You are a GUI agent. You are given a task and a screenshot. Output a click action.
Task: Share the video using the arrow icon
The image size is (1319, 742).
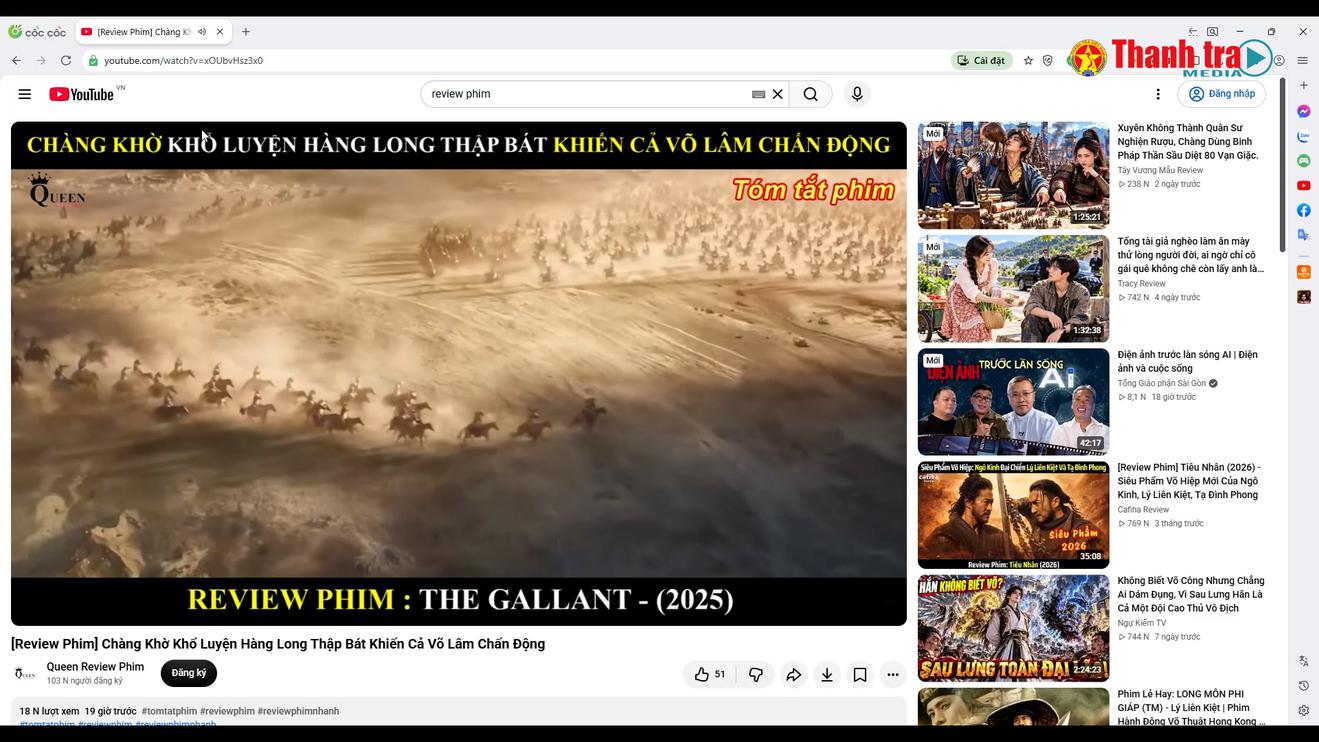[x=793, y=675]
